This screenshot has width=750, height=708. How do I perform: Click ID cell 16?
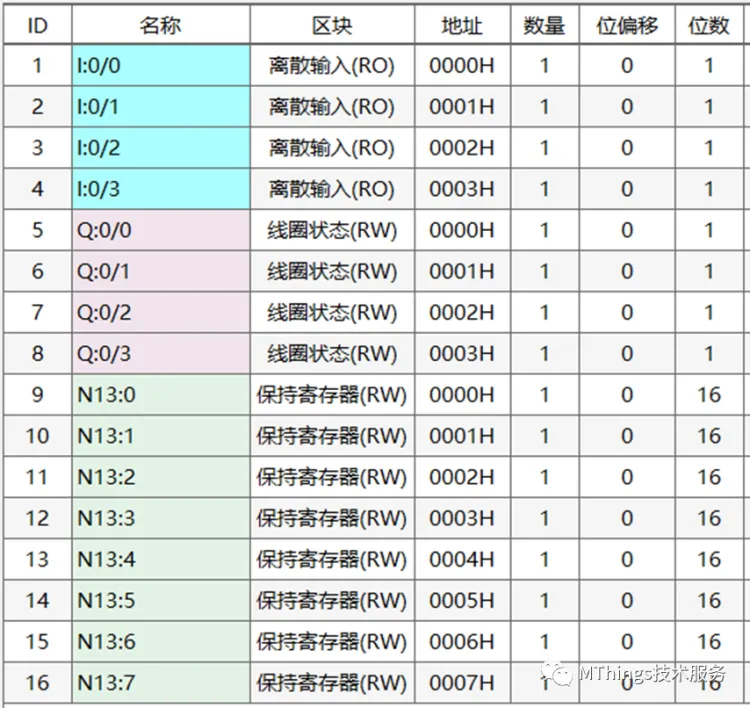[38, 683]
